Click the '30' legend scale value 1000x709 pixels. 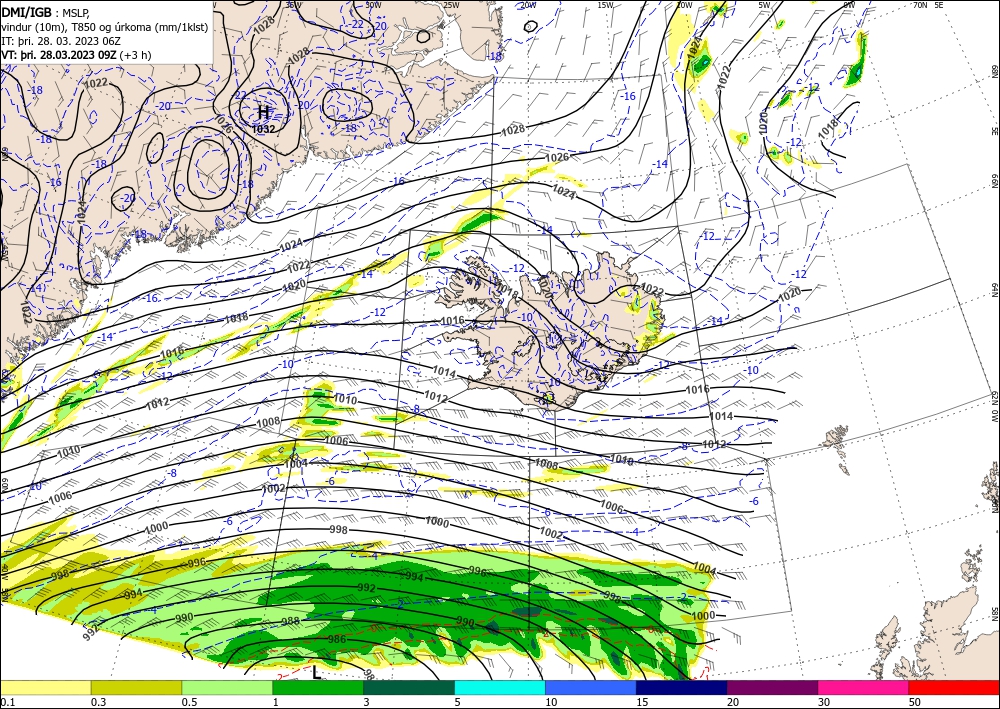coord(824,702)
